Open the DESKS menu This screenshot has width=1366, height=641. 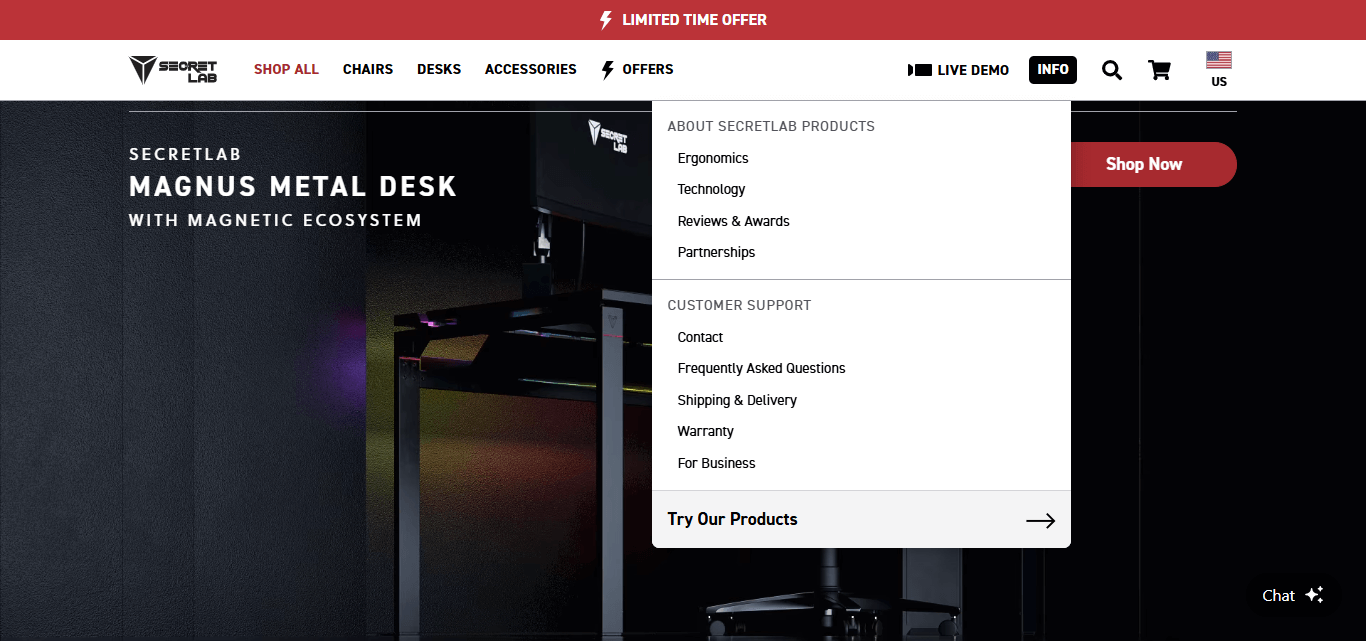coord(439,70)
